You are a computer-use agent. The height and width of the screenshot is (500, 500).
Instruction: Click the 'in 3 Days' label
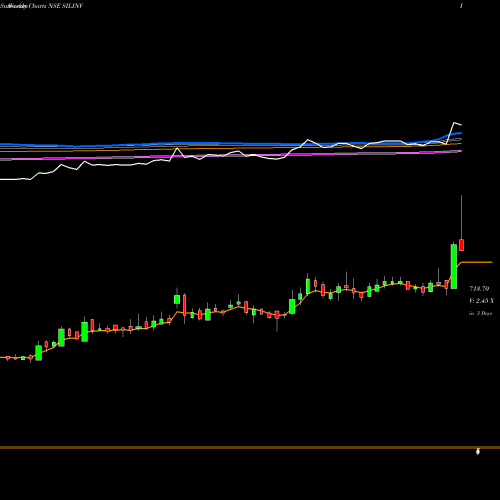pos(481,313)
